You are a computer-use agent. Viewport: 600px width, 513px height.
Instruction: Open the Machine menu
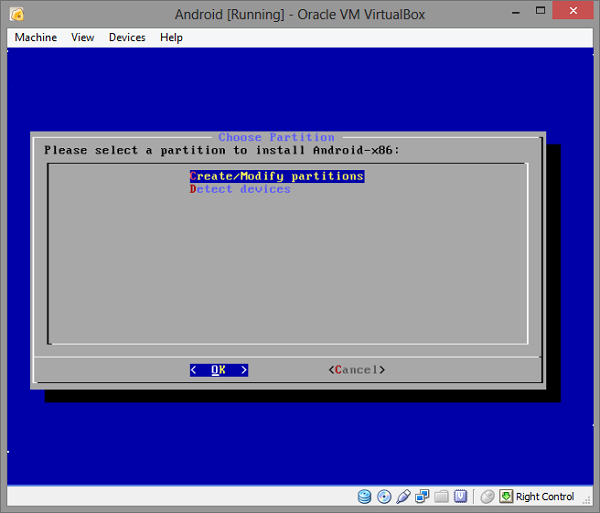click(x=36, y=37)
